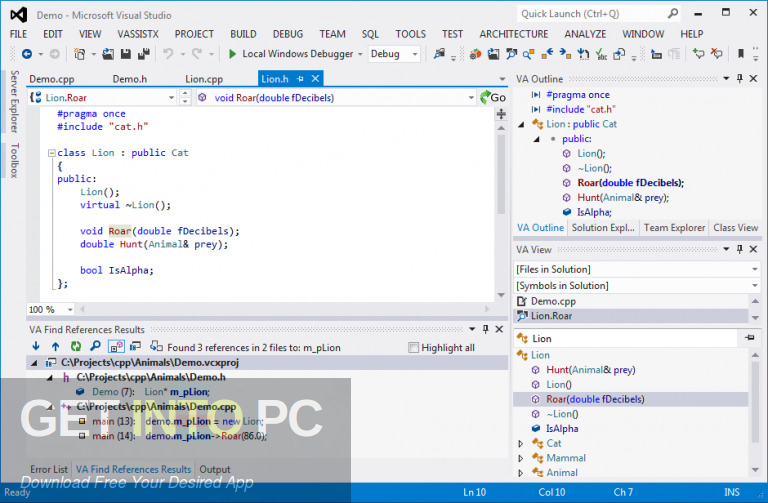
Task: Click the Visual Assist tomato icon
Action: coord(475,54)
